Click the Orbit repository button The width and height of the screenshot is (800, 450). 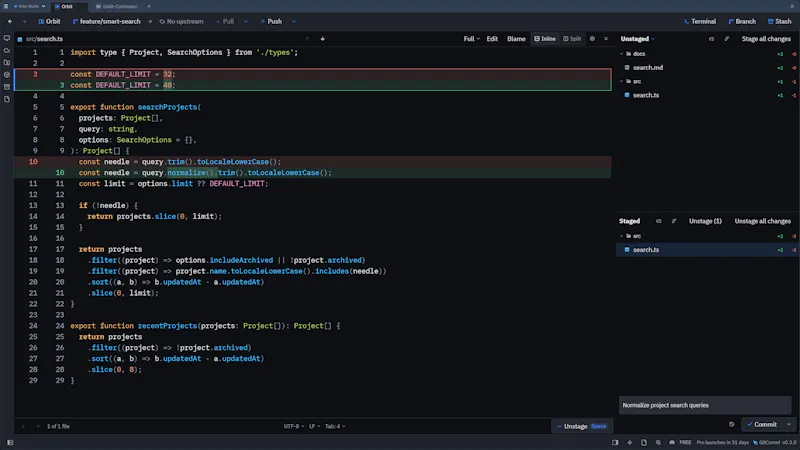49,21
